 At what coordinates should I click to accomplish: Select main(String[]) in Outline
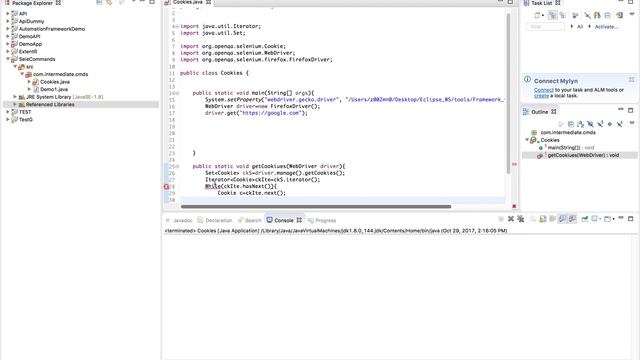[x=571, y=148]
